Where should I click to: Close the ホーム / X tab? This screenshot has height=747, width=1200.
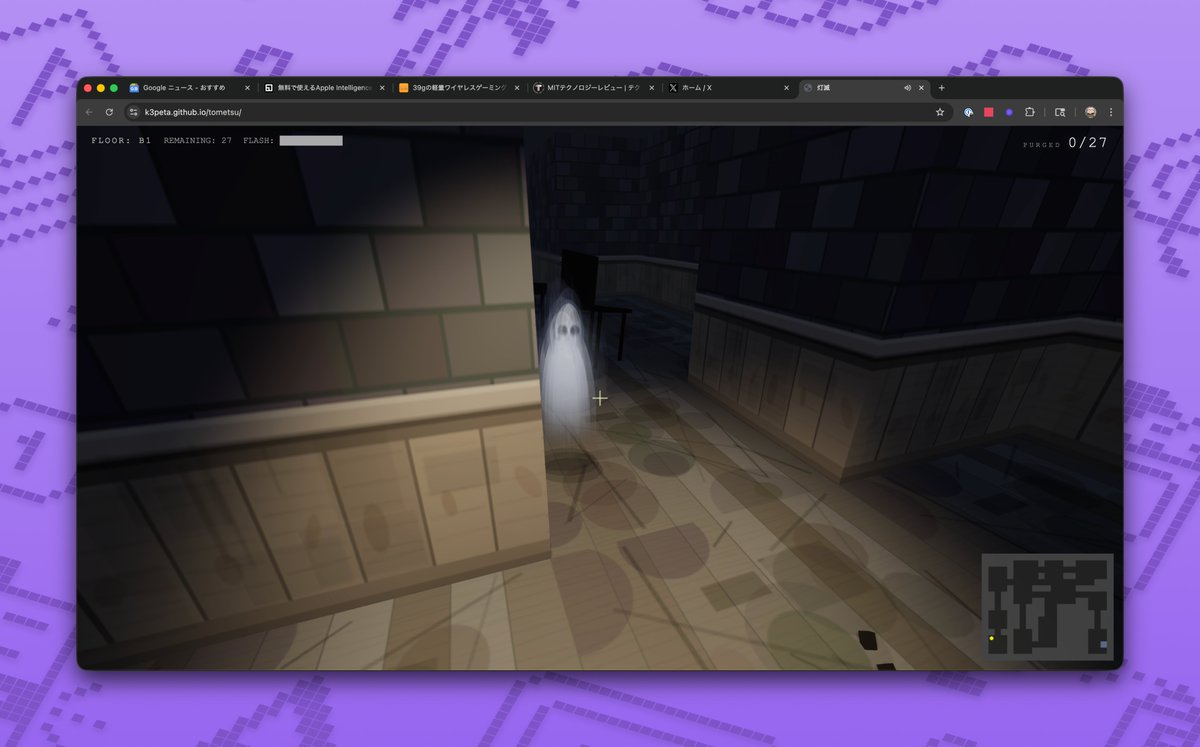point(787,88)
